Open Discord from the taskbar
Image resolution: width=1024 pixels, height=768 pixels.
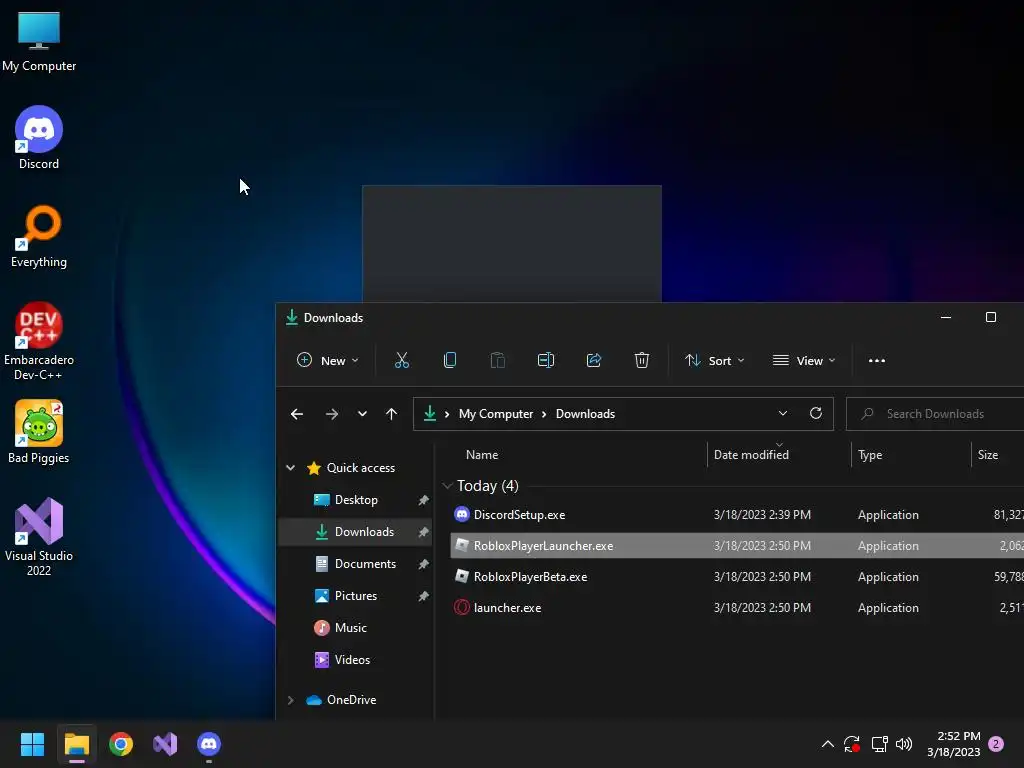[x=209, y=744]
